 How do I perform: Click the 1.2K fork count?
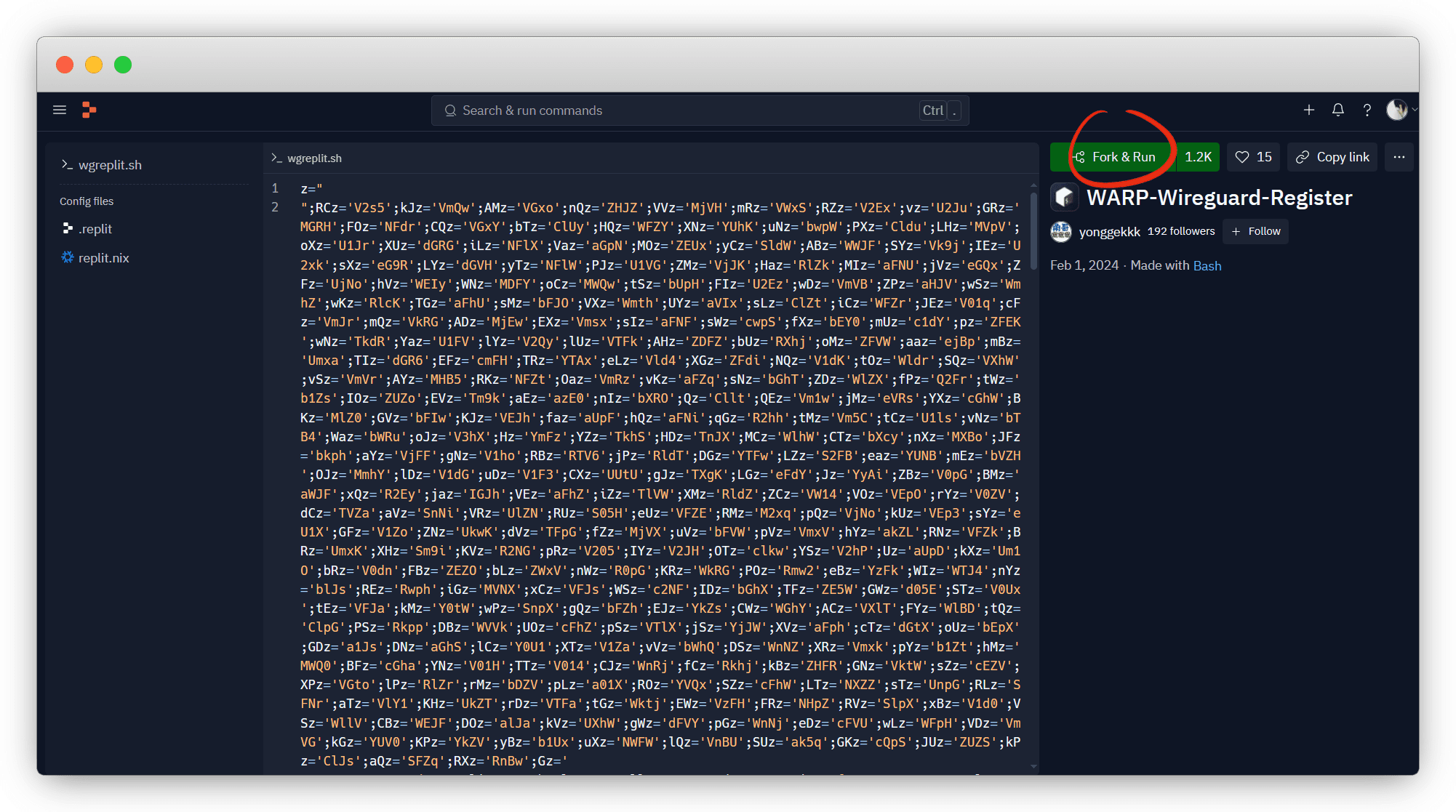click(x=1198, y=157)
